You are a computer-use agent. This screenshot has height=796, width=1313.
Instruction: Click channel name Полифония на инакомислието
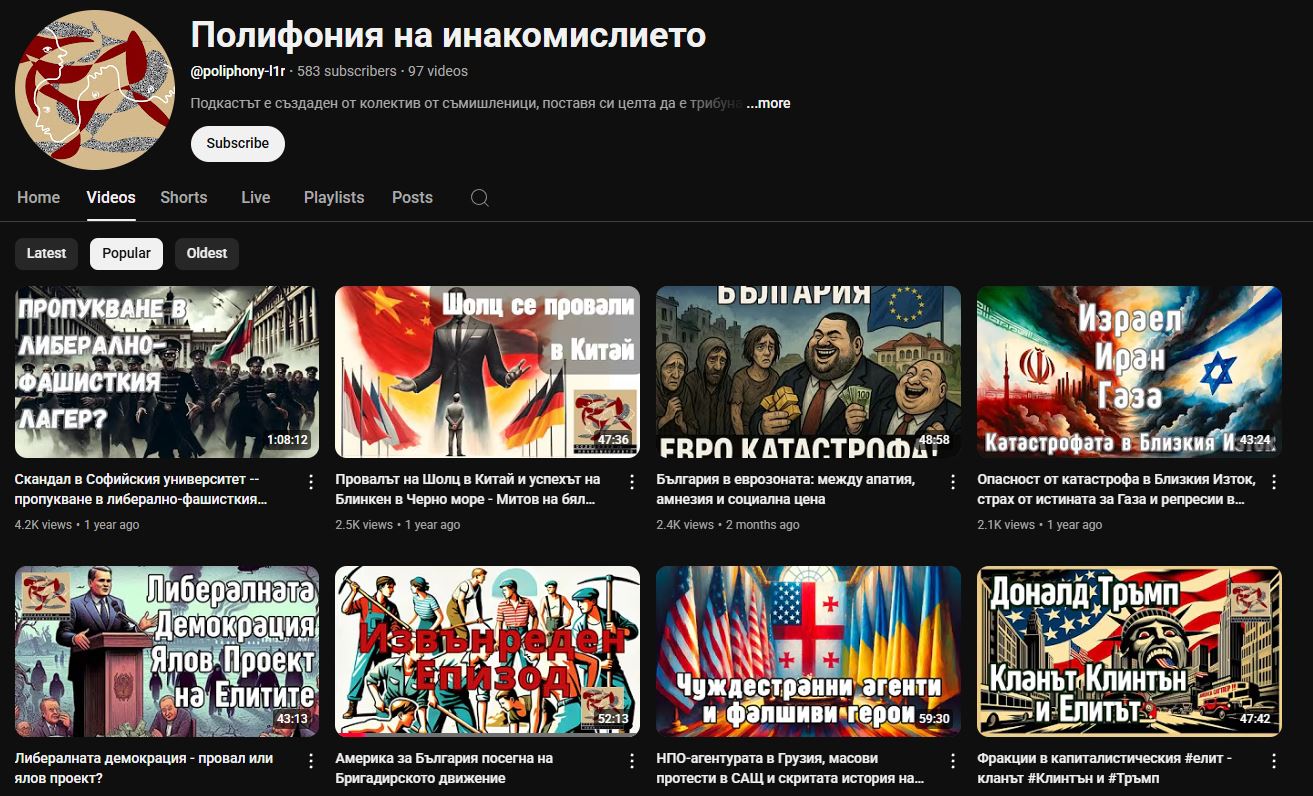(x=448, y=36)
